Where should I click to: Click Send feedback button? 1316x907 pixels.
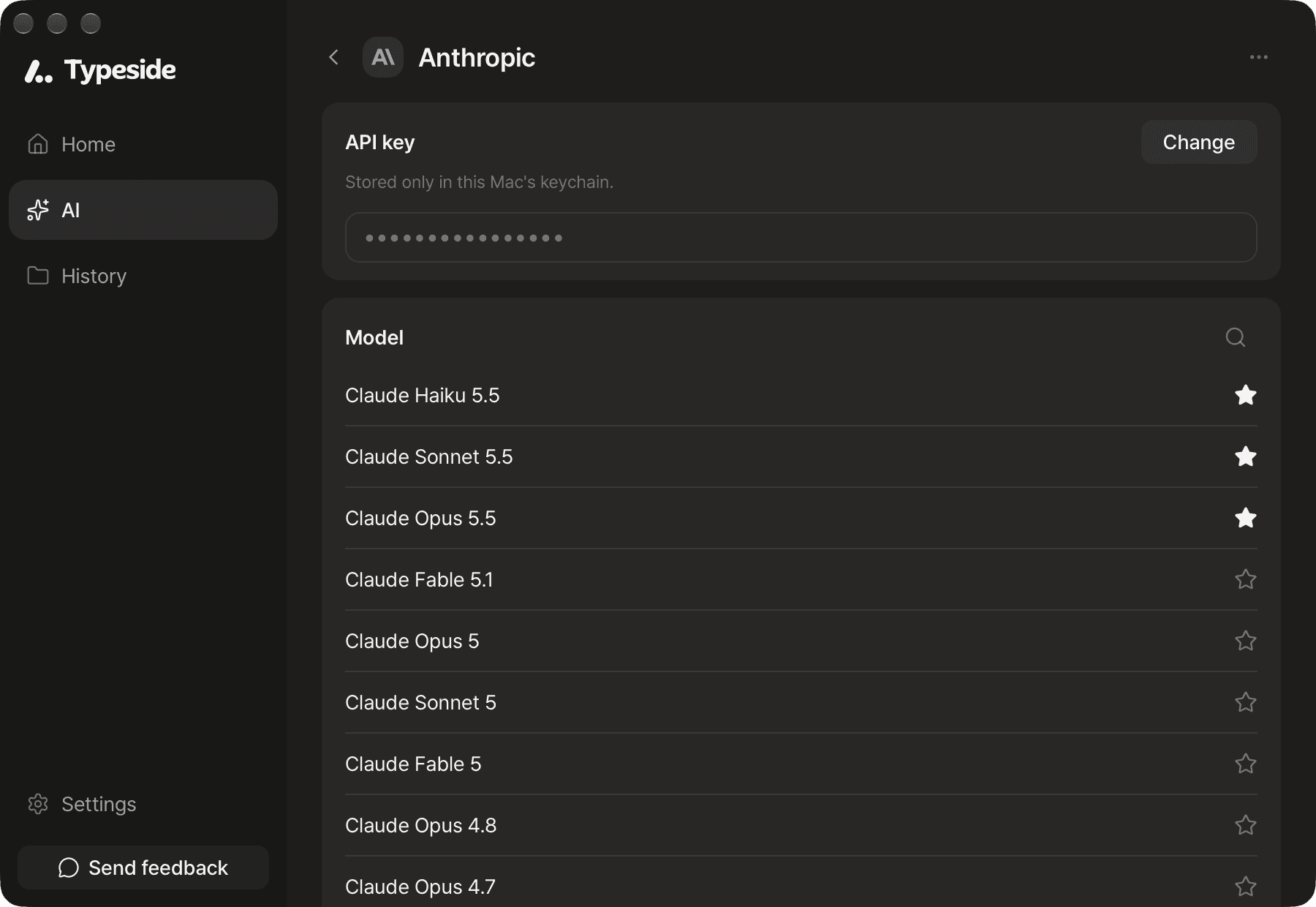pos(143,868)
